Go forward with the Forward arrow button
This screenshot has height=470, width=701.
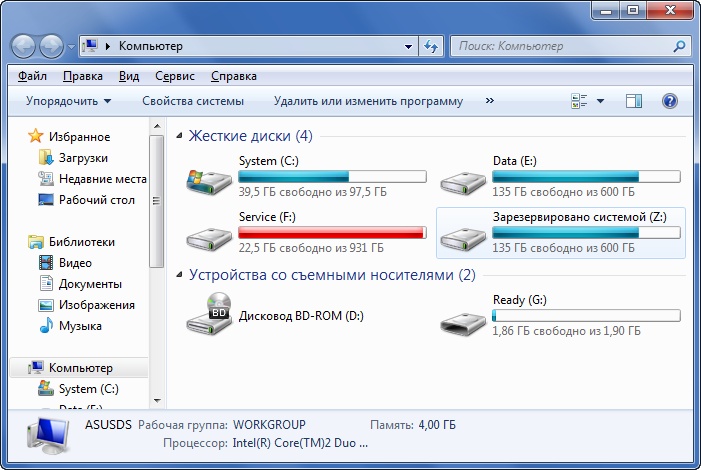(x=52, y=46)
